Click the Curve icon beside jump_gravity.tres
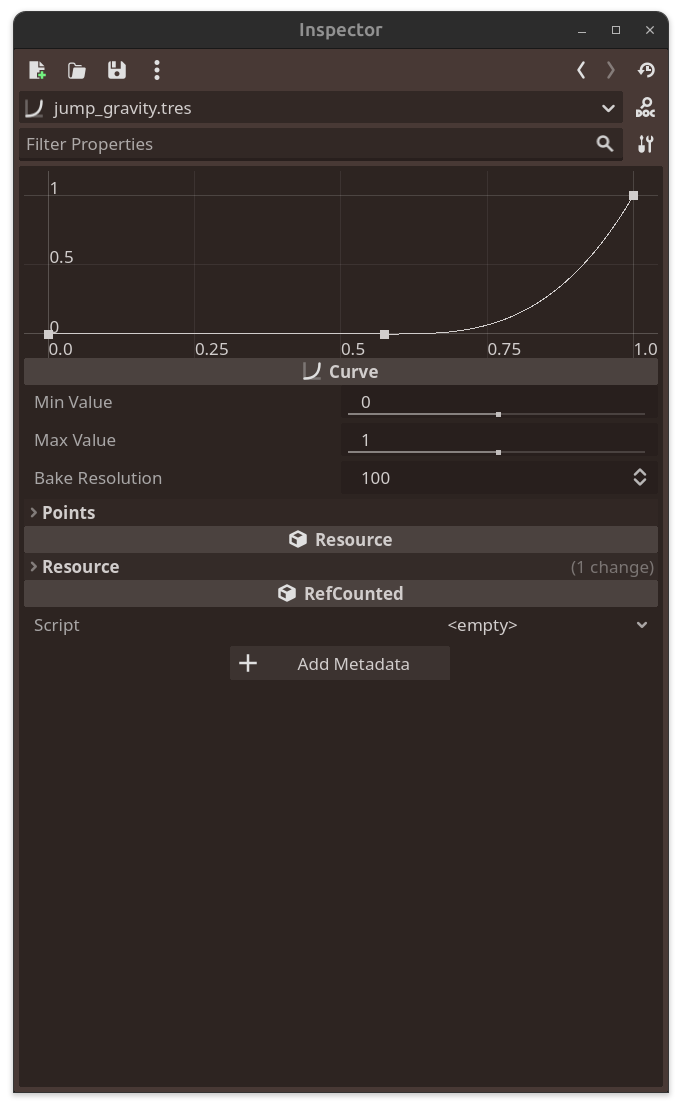 [x=36, y=107]
